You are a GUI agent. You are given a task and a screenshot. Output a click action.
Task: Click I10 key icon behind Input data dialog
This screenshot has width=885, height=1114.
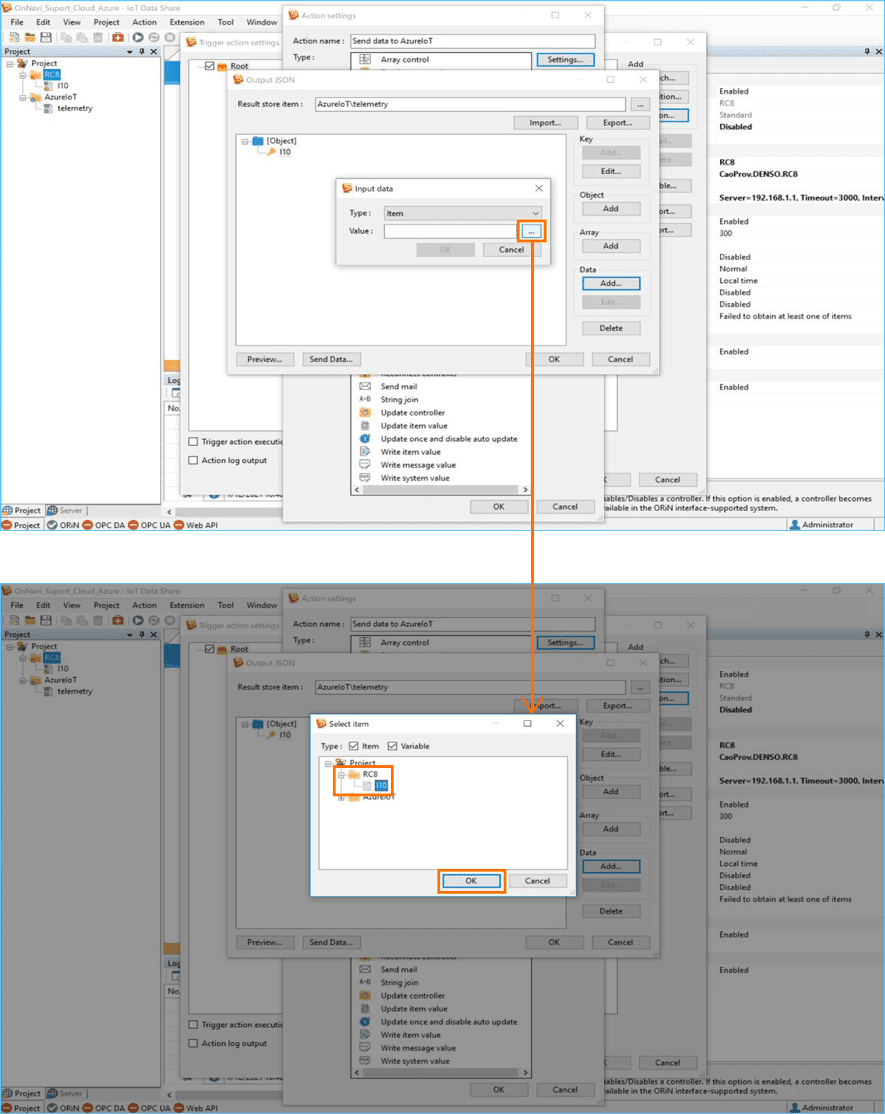pos(271,152)
